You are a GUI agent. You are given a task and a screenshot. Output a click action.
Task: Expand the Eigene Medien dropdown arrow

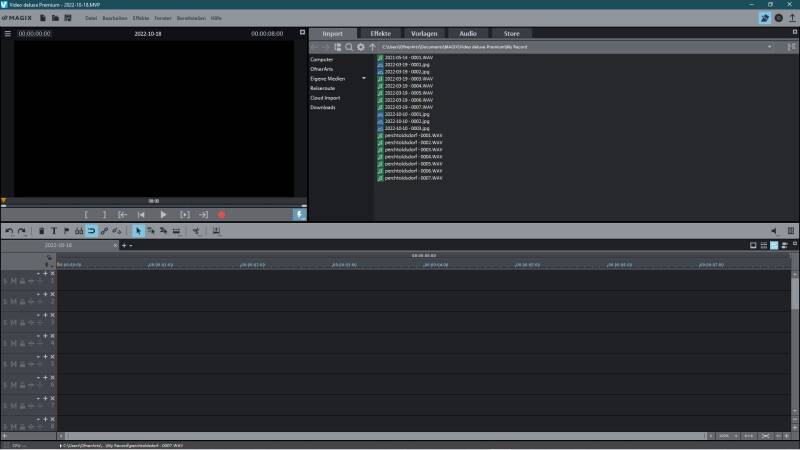364,79
